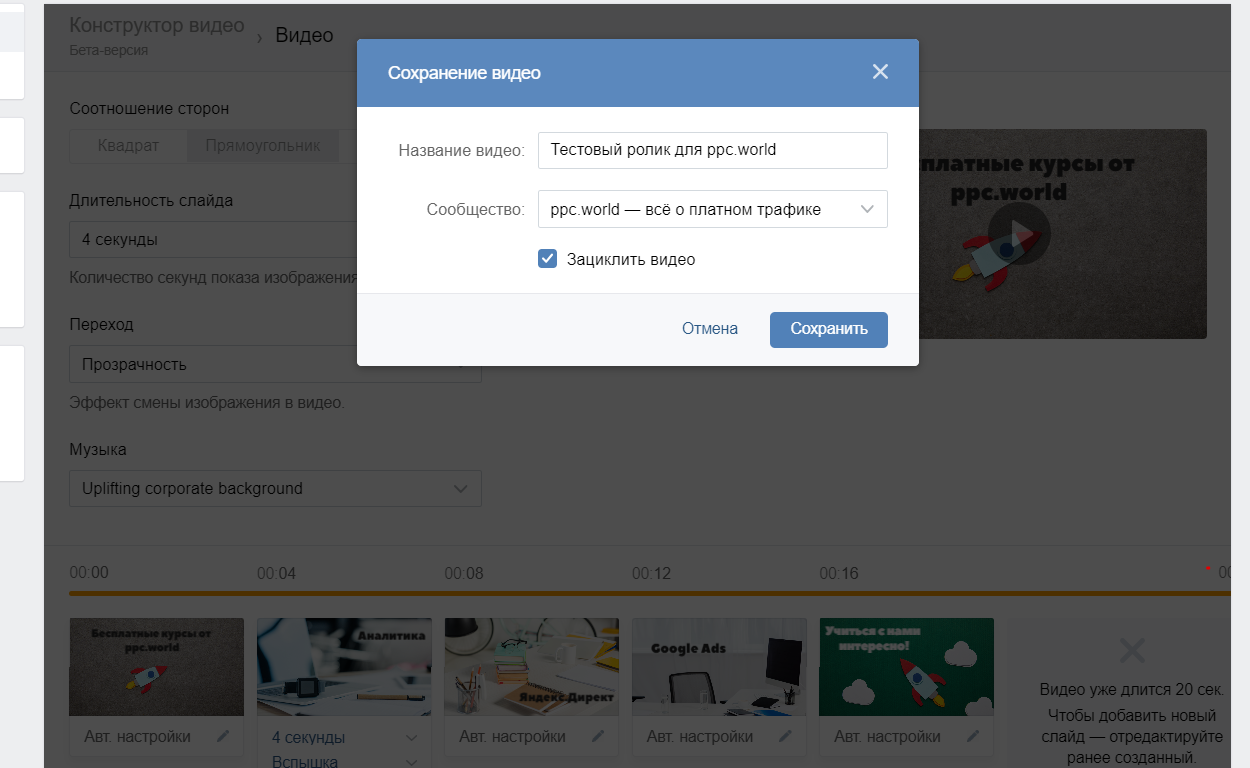Open pencil editor on the Яндекс Директ slide
Screen dimensions: 1250x768
(x=598, y=735)
